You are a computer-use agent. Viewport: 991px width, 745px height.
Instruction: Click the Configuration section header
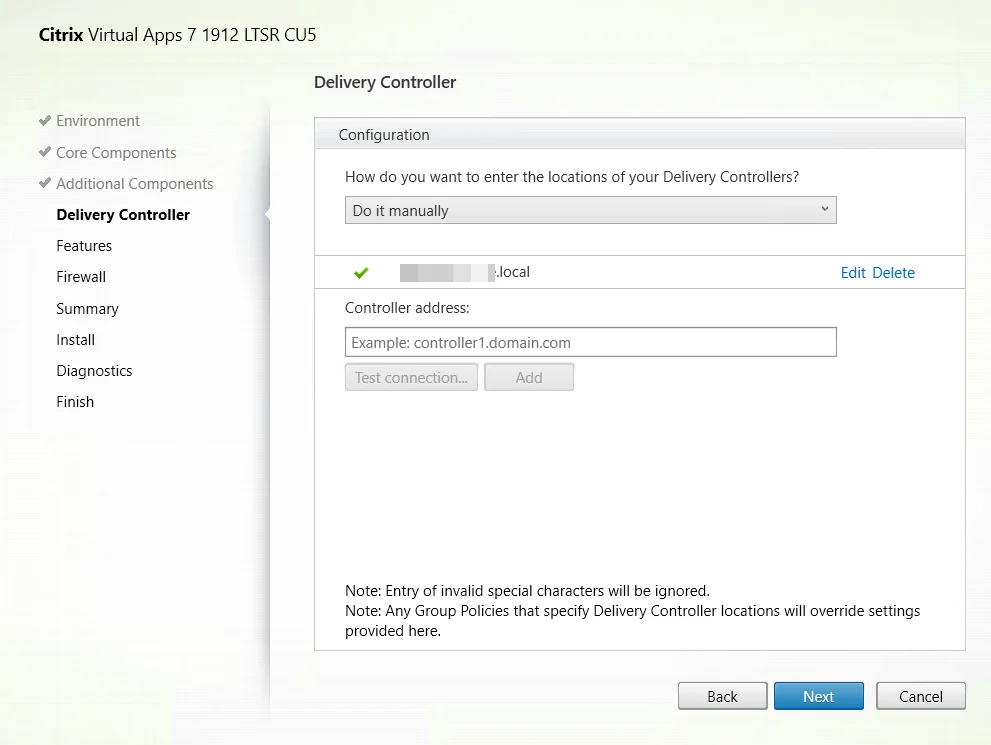click(640, 134)
